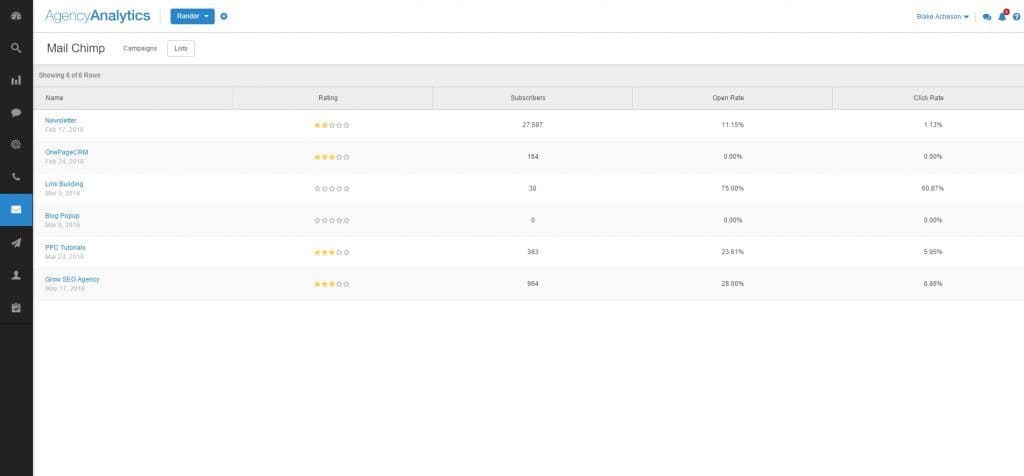Viewport: 1024px width, 476px height.
Task: Switch to the Lists tab
Action: coord(181,48)
